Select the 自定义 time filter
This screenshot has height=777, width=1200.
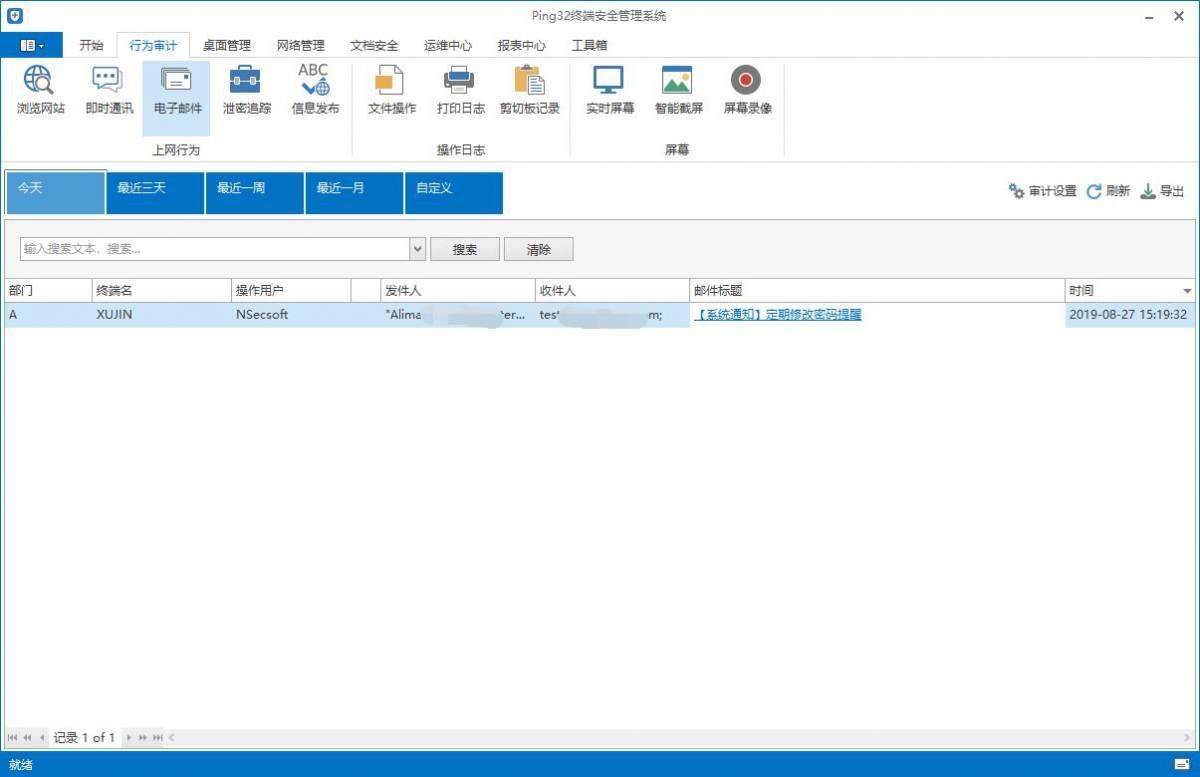(x=453, y=192)
